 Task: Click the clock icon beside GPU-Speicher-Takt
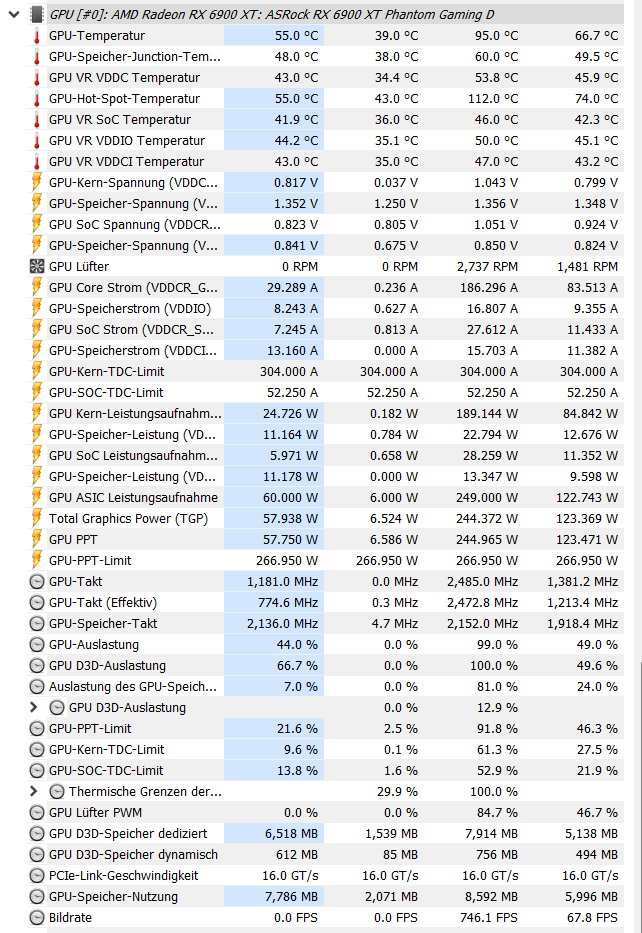click(37, 624)
